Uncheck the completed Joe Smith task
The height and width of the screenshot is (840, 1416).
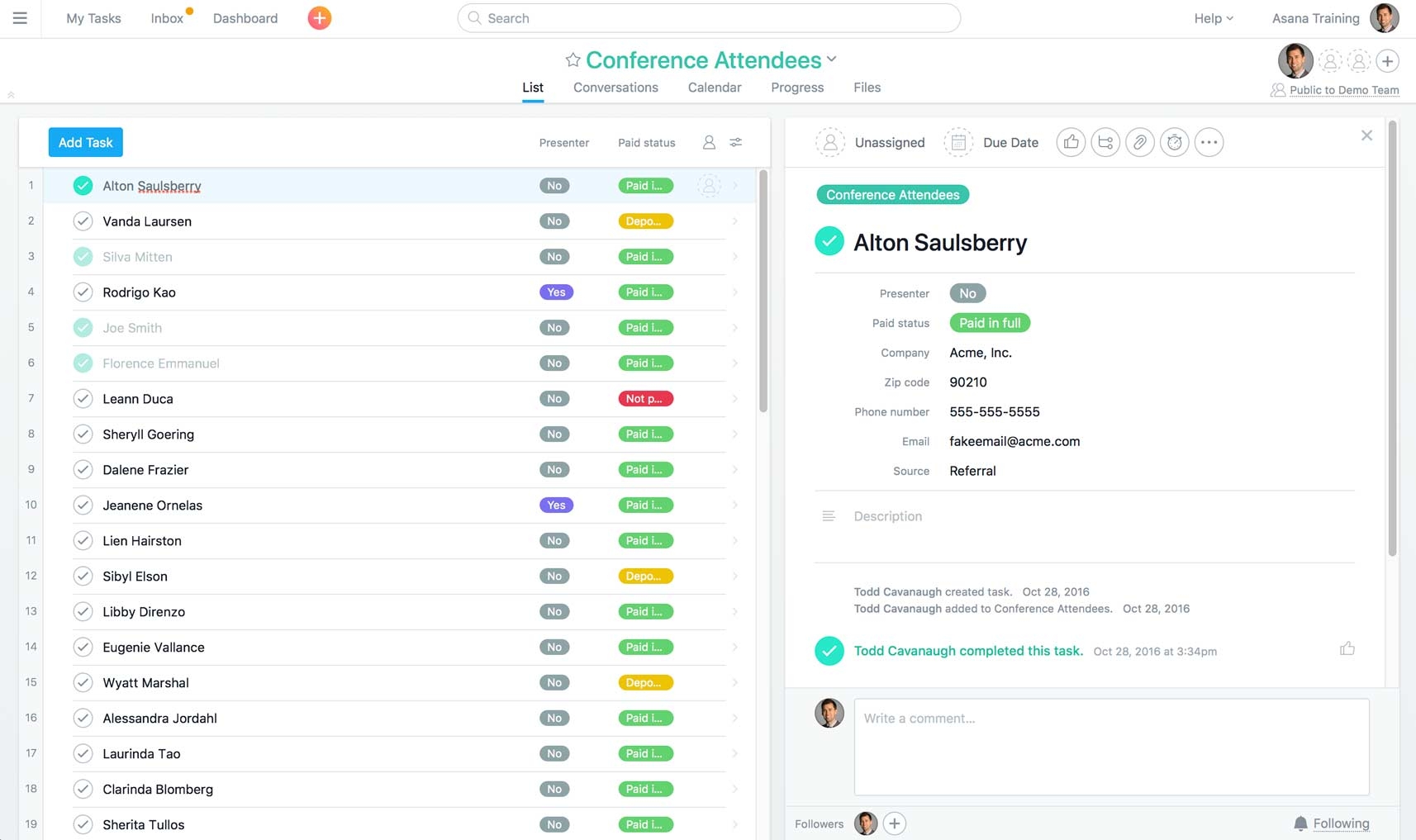[x=83, y=328]
